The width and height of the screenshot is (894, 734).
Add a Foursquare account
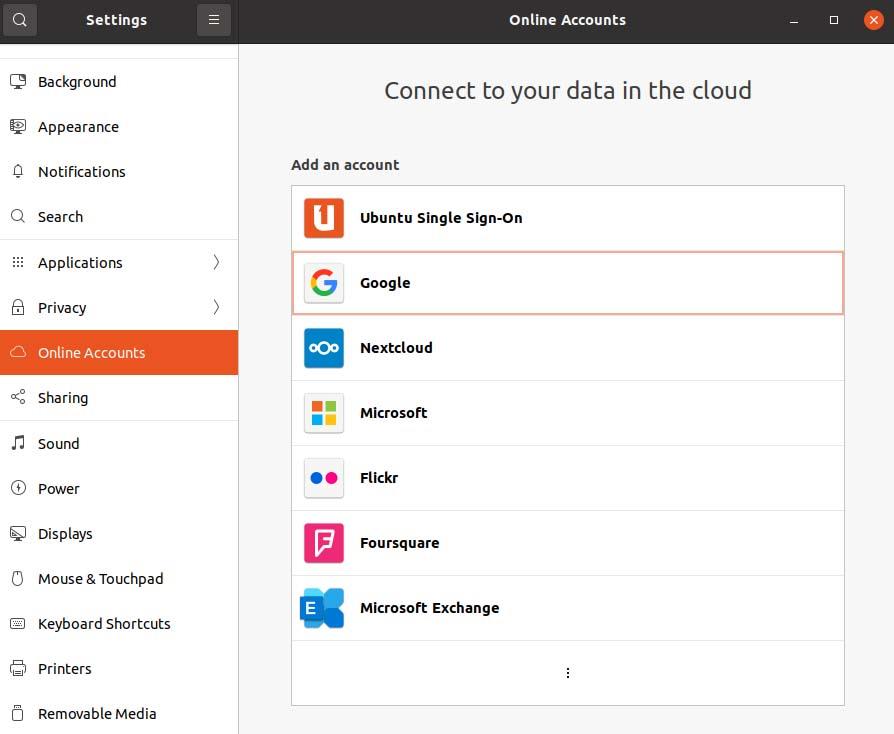568,543
